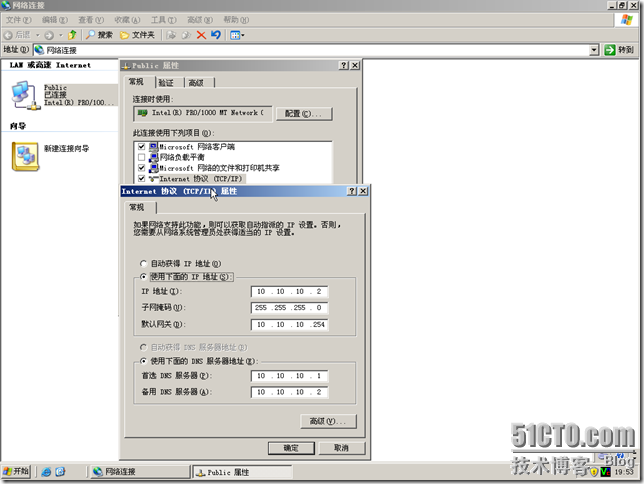Switch to 验证 tab in Public properties
The height and width of the screenshot is (484, 644).
pyautogui.click(x=166, y=83)
